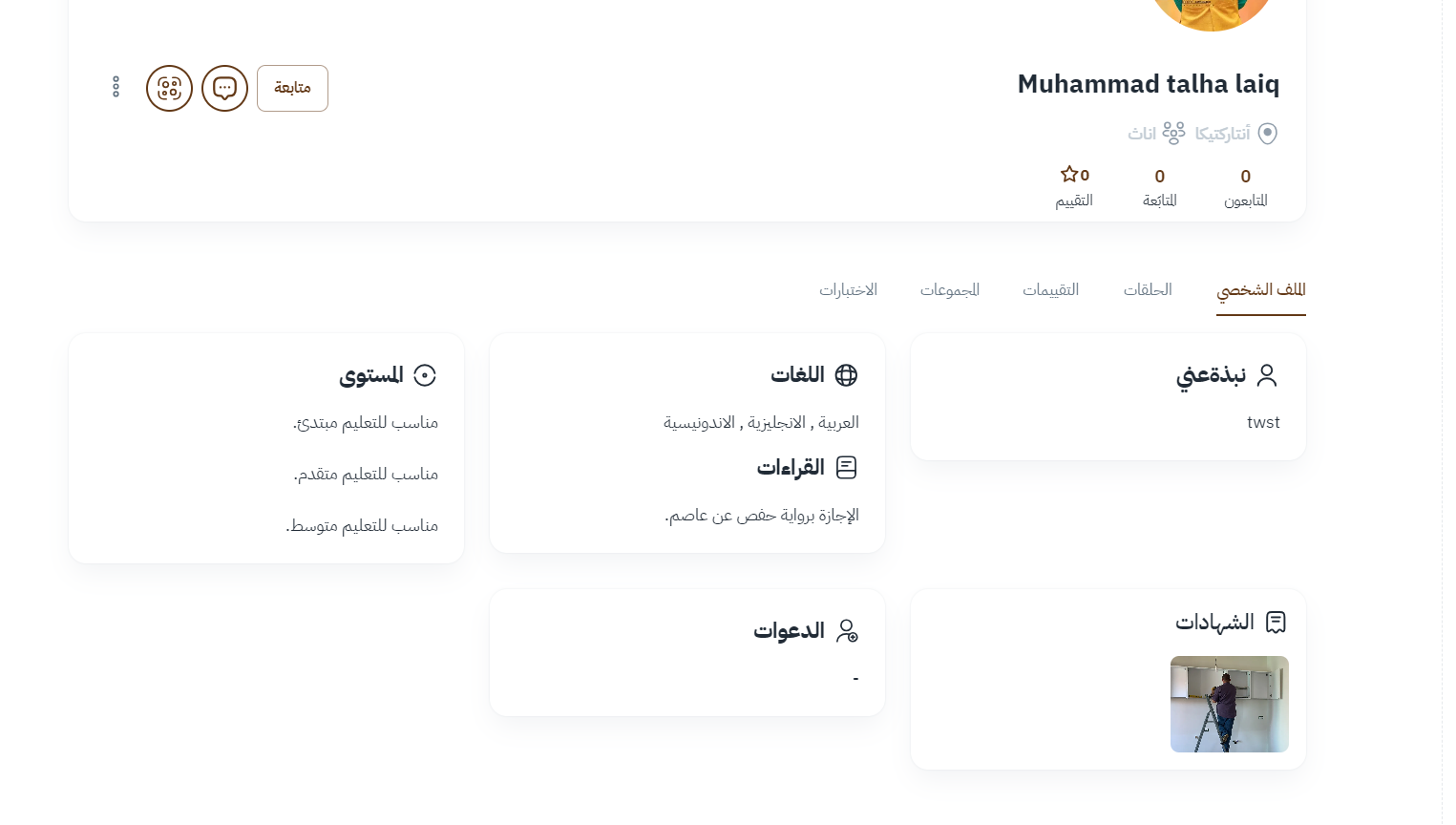
Task: Click the star rating icon
Action: (1069, 175)
